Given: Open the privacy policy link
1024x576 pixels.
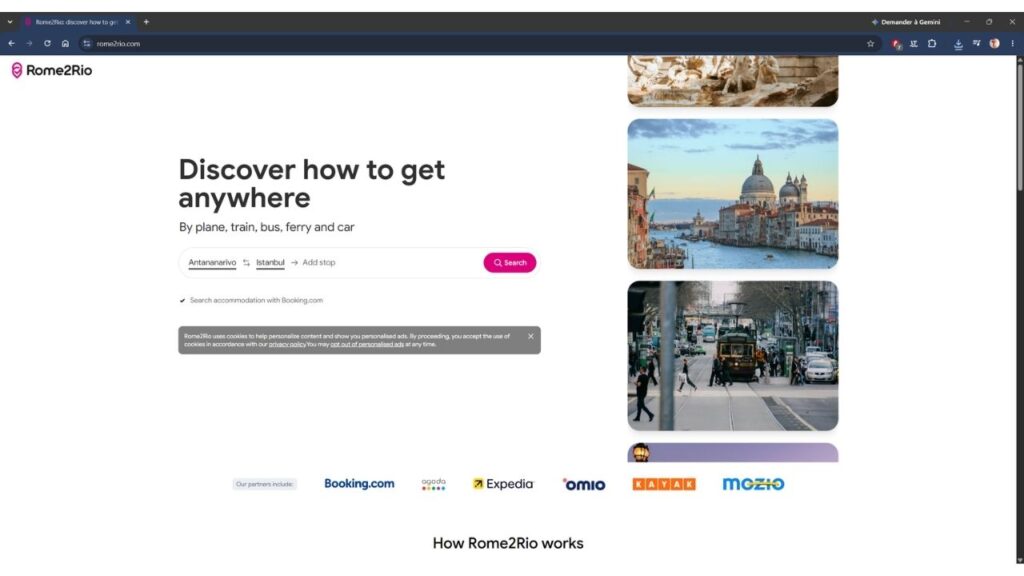Looking at the screenshot, I should click(x=287, y=344).
